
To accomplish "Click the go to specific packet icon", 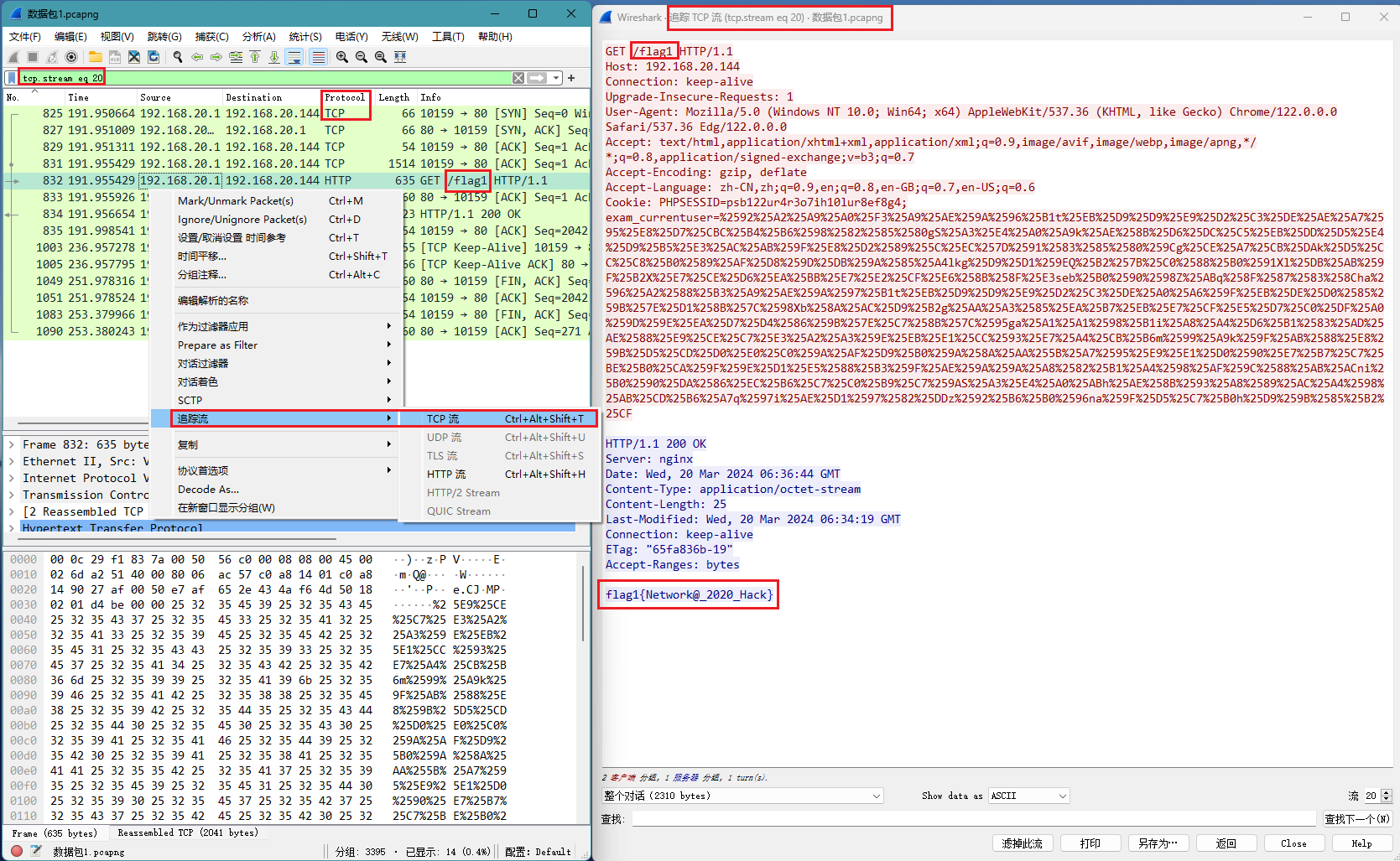I will click(x=236, y=57).
